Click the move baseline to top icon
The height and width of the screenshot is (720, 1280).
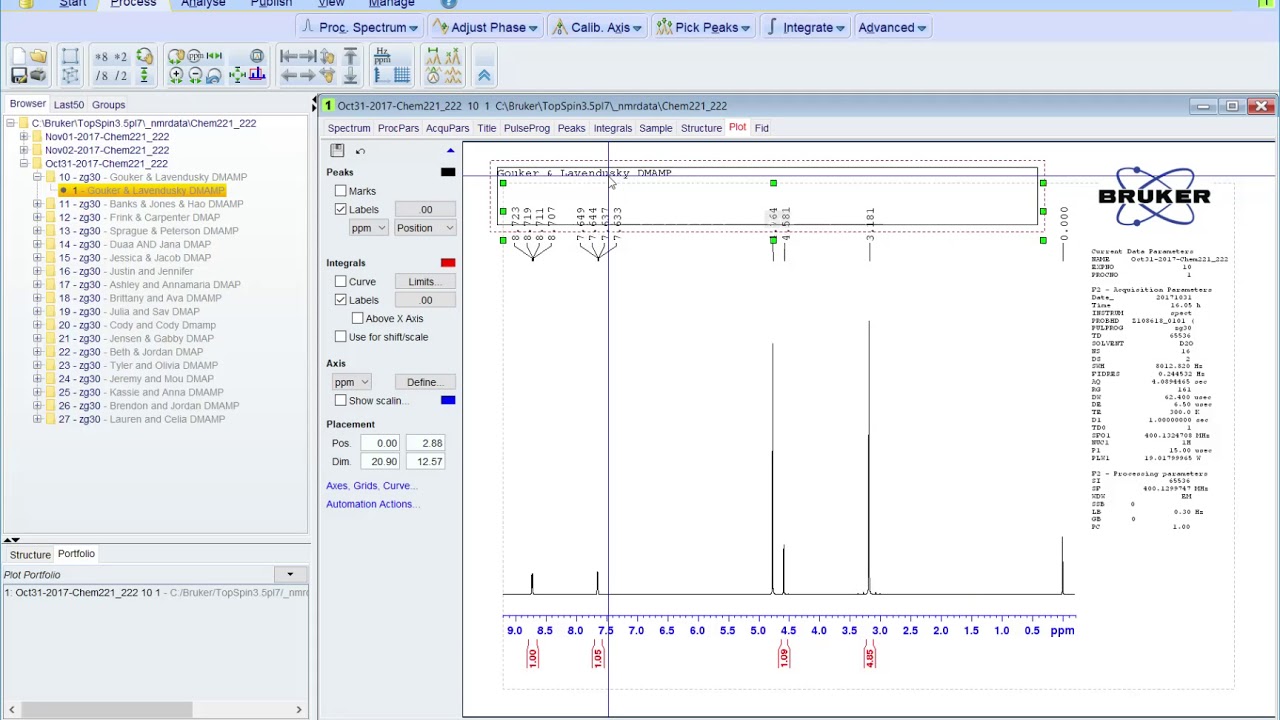click(x=350, y=56)
